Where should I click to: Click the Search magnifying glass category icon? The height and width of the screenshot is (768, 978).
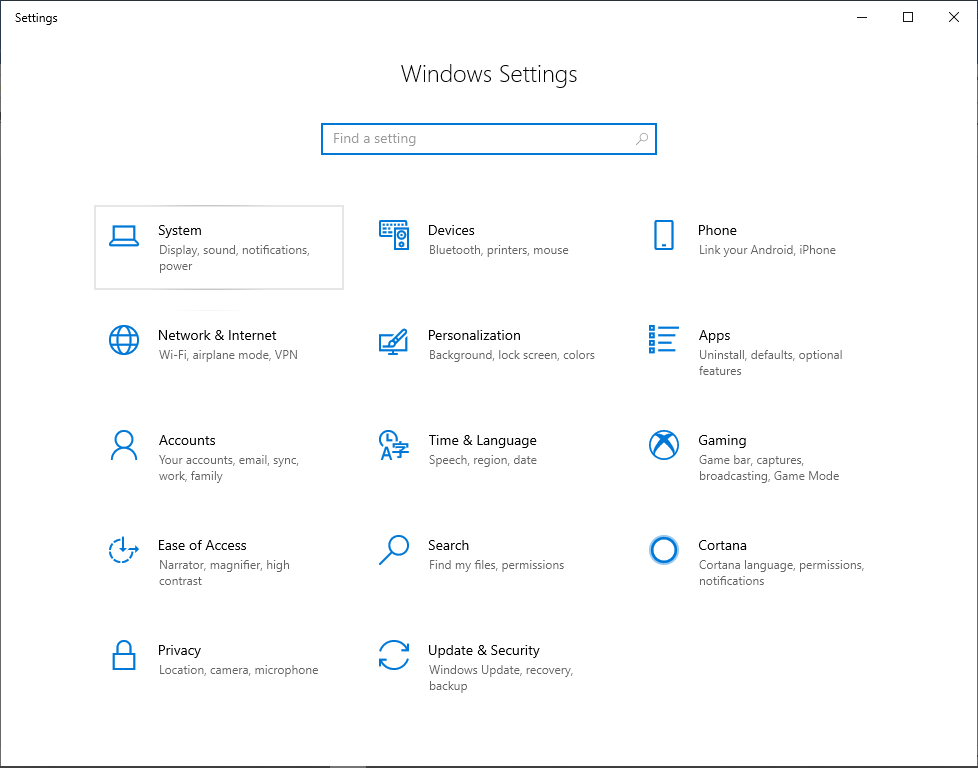(x=394, y=550)
